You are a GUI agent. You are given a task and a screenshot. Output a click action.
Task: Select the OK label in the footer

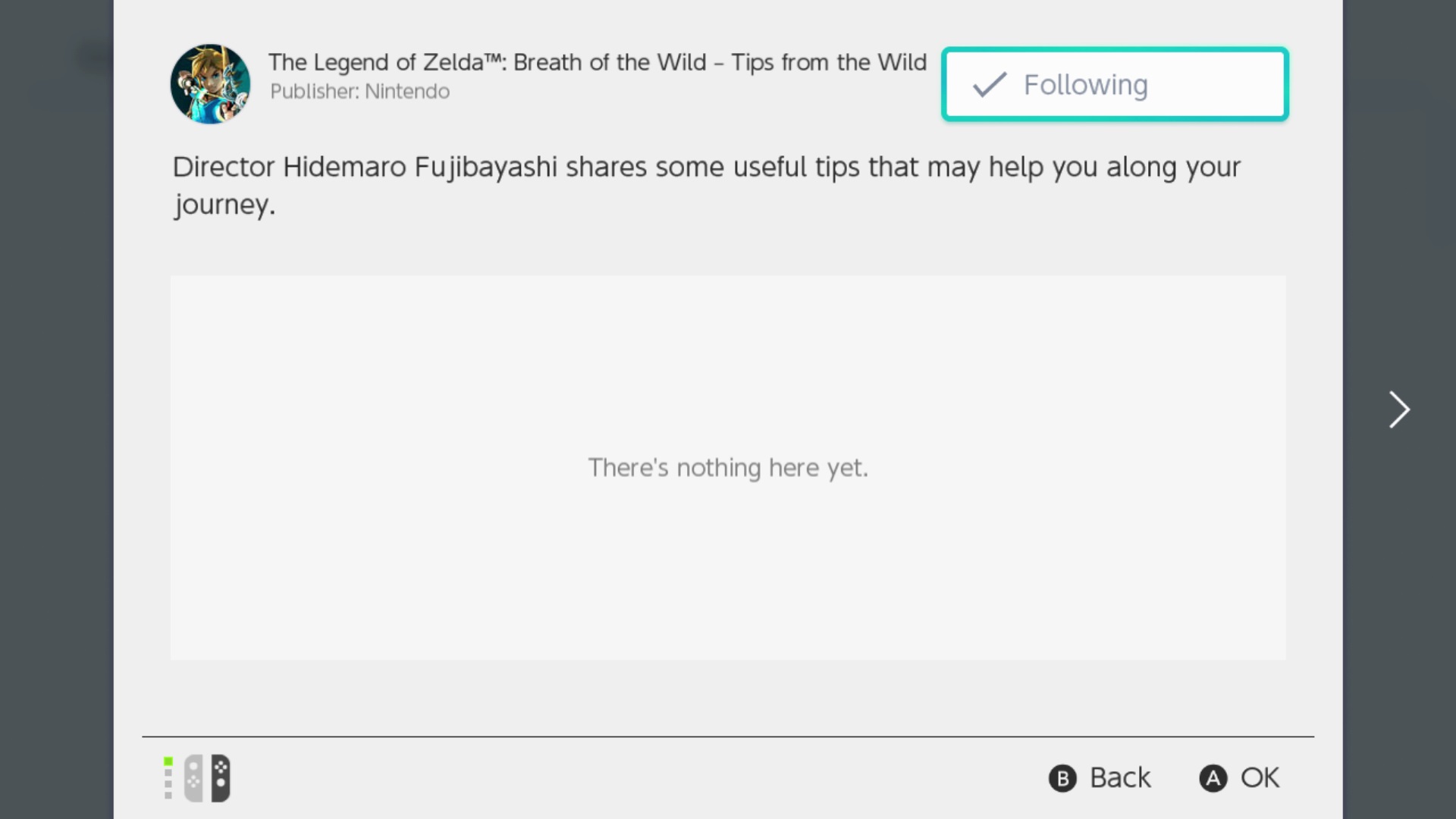pos(1260,778)
